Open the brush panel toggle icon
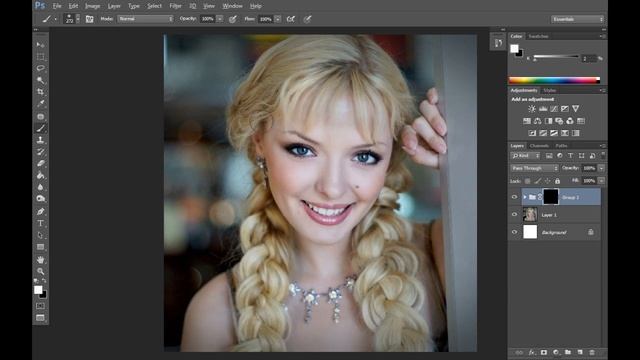Viewport: 640px width, 360px height. pos(89,19)
